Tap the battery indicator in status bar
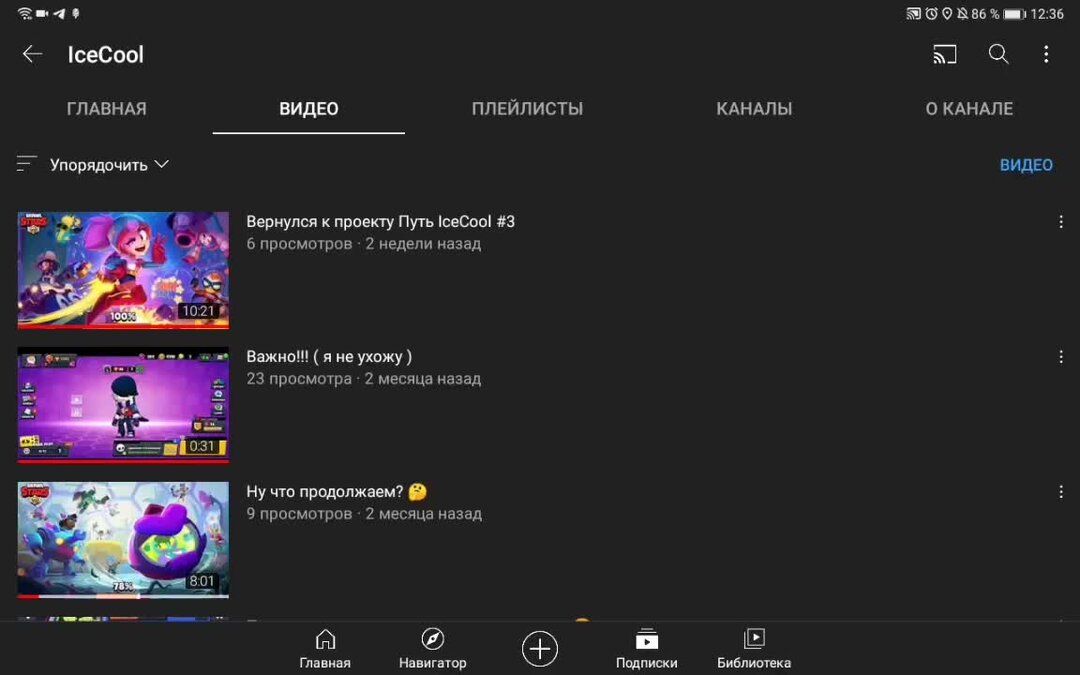The width and height of the screenshot is (1080, 675). [x=1015, y=14]
